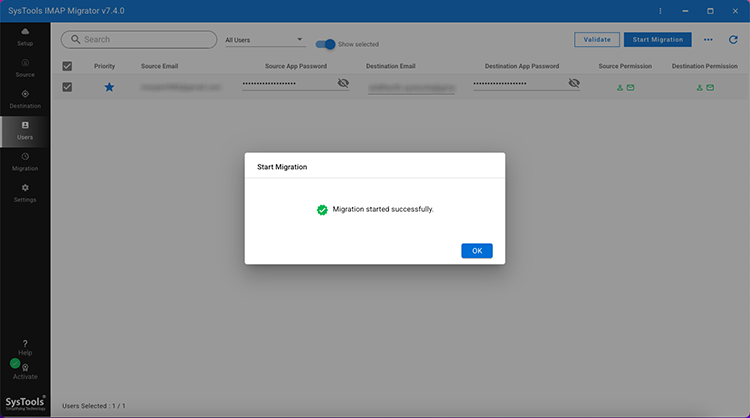The image size is (750, 418).
Task: Click the Source Email column header
Action: (x=159, y=66)
